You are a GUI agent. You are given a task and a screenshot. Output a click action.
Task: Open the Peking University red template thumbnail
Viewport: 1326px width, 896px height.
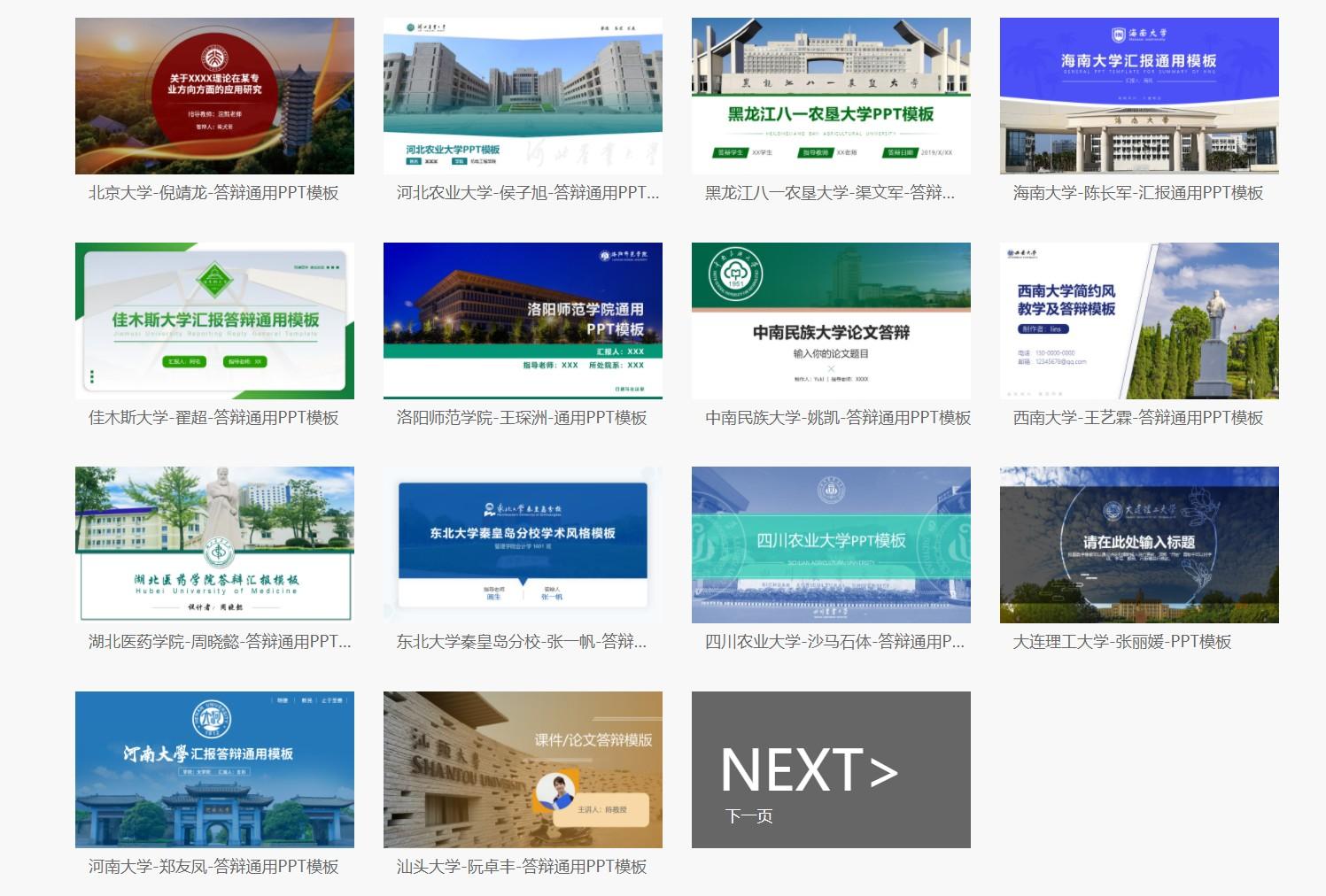coord(214,96)
